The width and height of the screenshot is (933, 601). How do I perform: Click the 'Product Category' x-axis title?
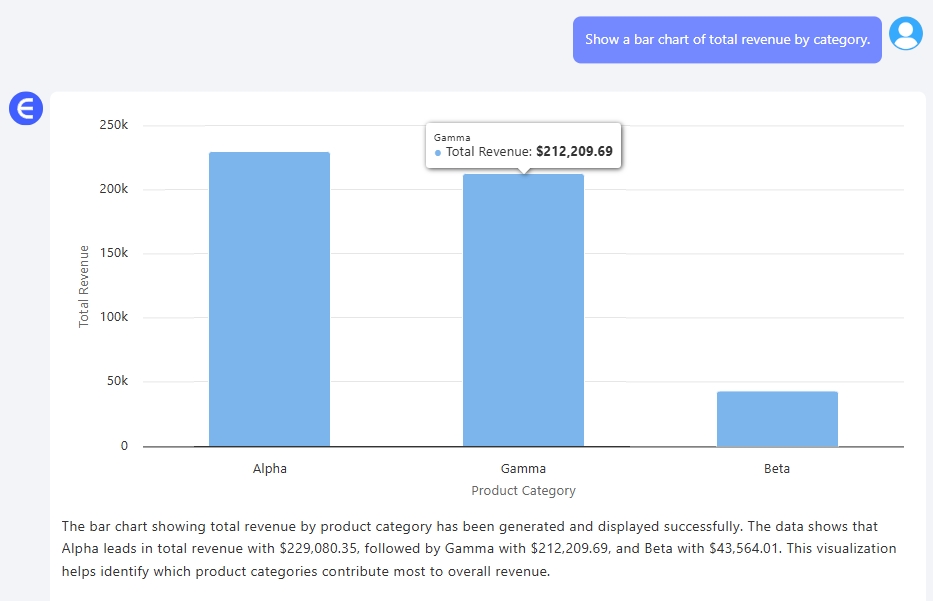click(x=523, y=491)
